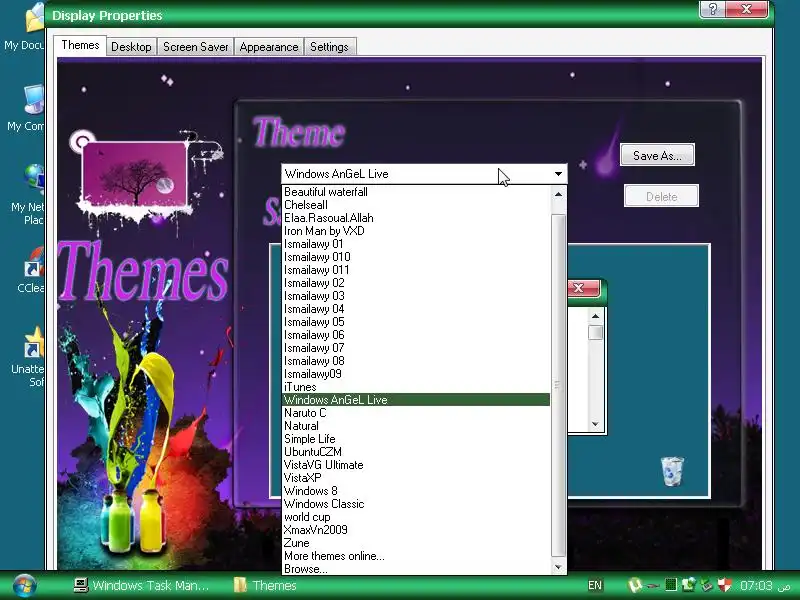Click the Themes taskbar button
This screenshot has height=600, width=800.
pos(265,585)
